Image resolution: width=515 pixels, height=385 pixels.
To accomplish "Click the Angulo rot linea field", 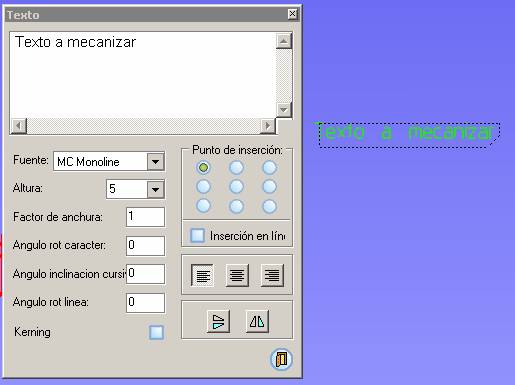I will click(x=145, y=303).
